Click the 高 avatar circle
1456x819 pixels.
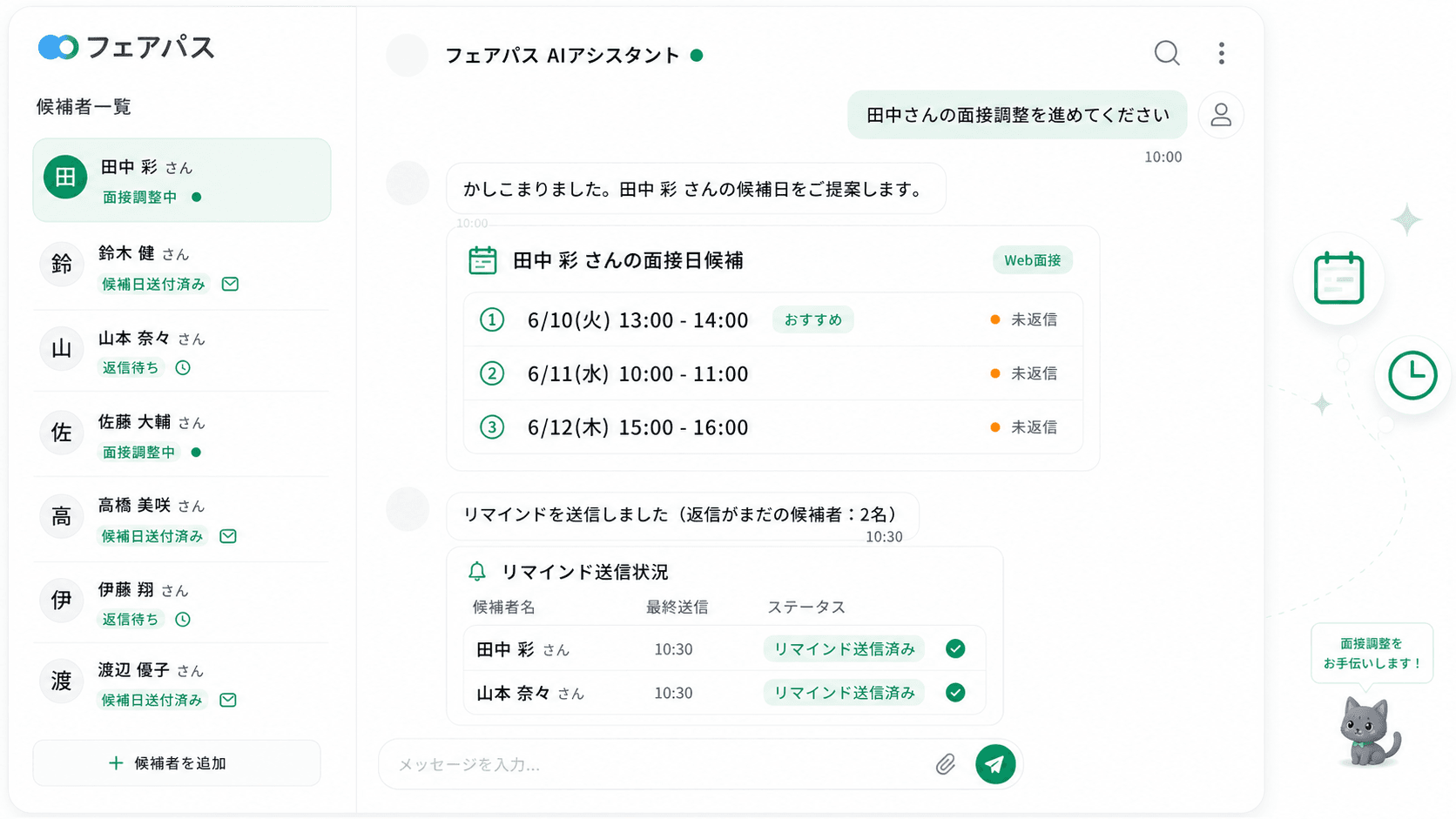(x=62, y=516)
